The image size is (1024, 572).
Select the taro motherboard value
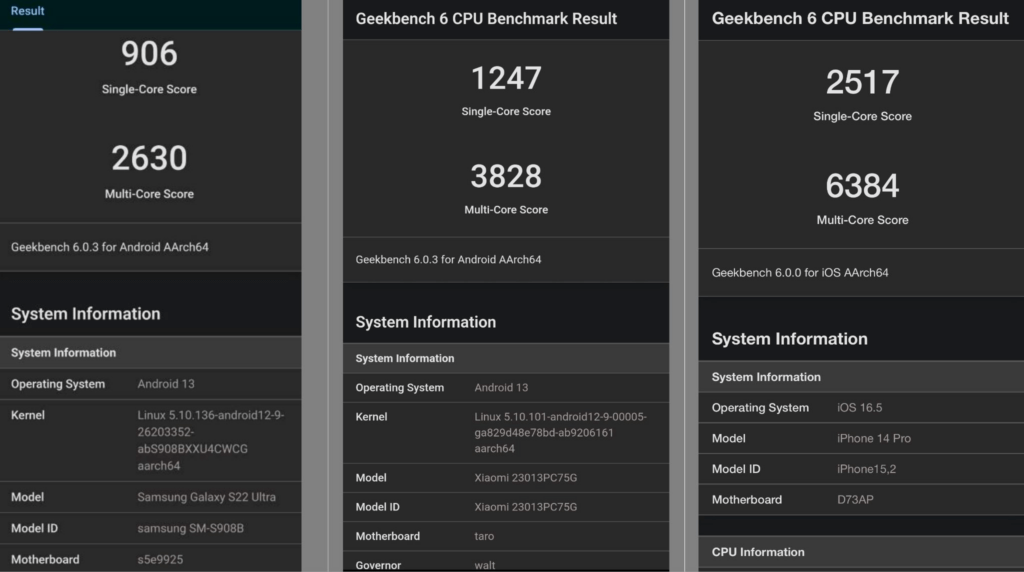click(x=484, y=536)
